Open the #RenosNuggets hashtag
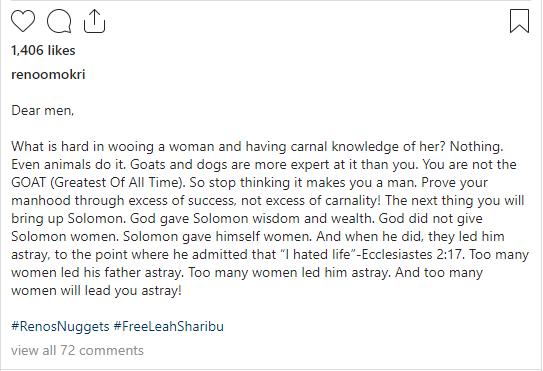Viewport: 543px width, 371px height. [60, 326]
